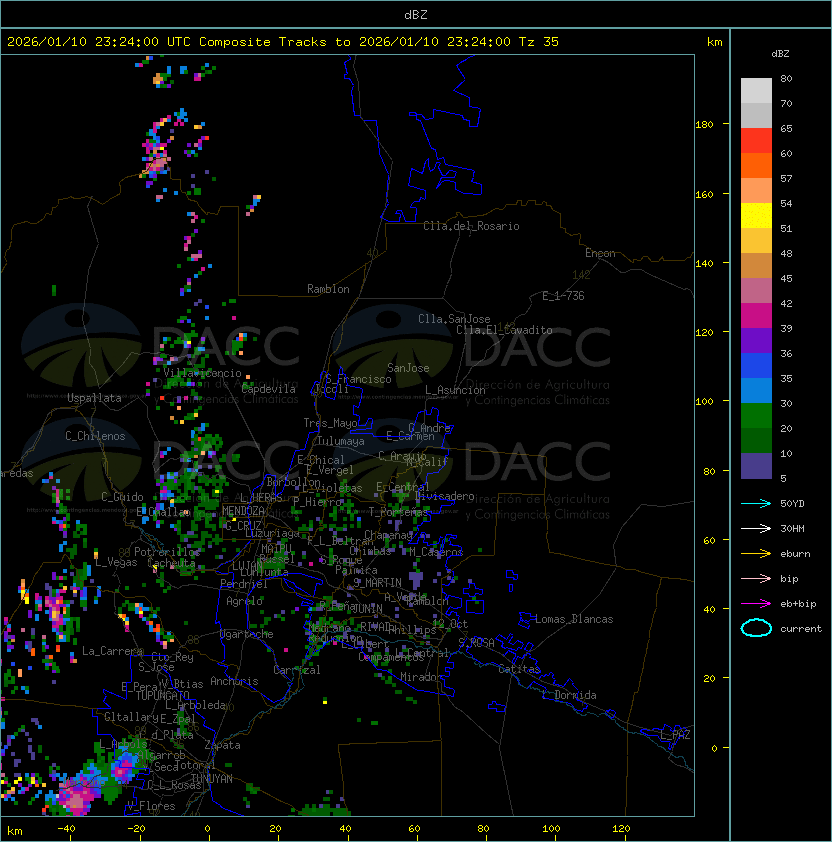
Task: Click the S_MARTIN town label
Action: pos(378,583)
